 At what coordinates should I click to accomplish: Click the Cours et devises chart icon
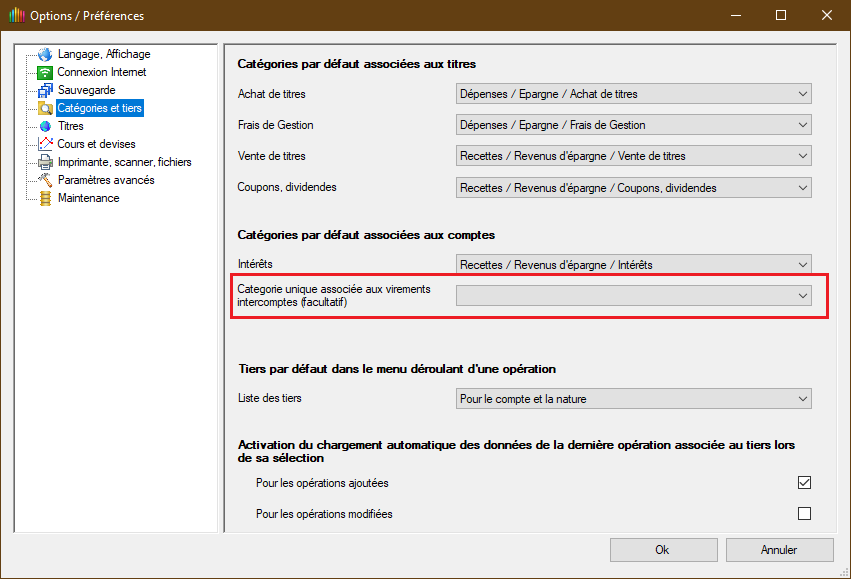pyautogui.click(x=45, y=144)
